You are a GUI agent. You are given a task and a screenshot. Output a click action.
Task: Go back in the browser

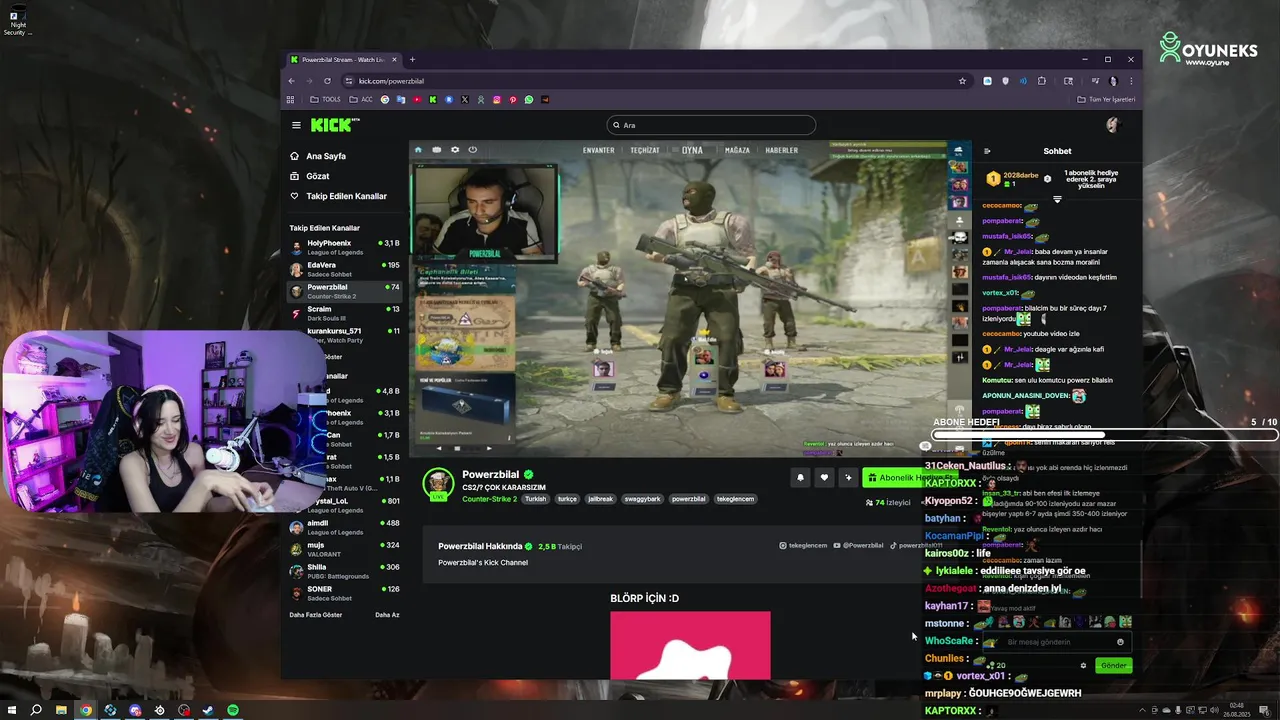(292, 81)
